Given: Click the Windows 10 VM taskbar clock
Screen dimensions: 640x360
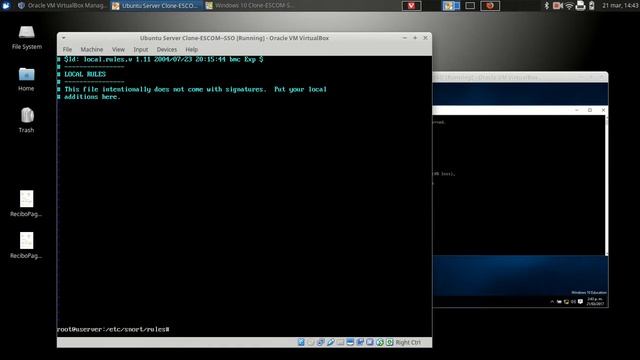Looking at the screenshot, I should click(595, 302).
